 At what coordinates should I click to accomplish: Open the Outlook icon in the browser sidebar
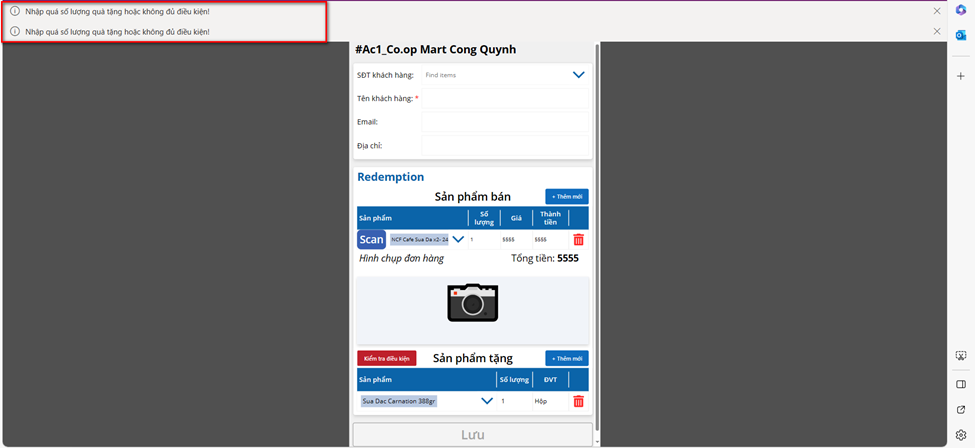961,35
